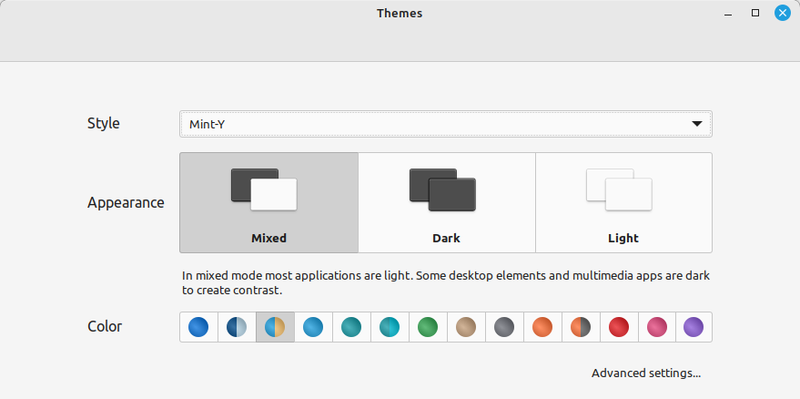This screenshot has height=399, width=800.
Task: Open Advanced settings...
Action: (x=646, y=373)
